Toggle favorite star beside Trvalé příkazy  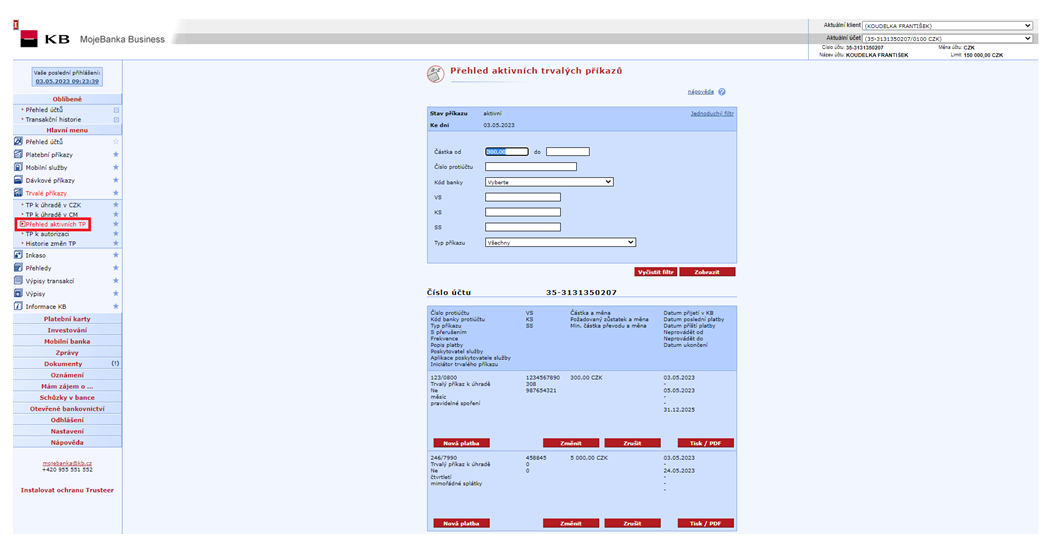pyautogui.click(x=116, y=193)
